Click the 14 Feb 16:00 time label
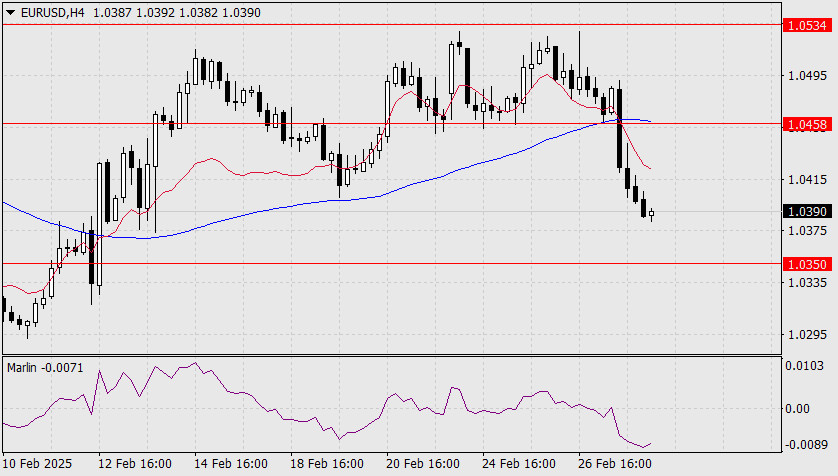 (x=231, y=463)
